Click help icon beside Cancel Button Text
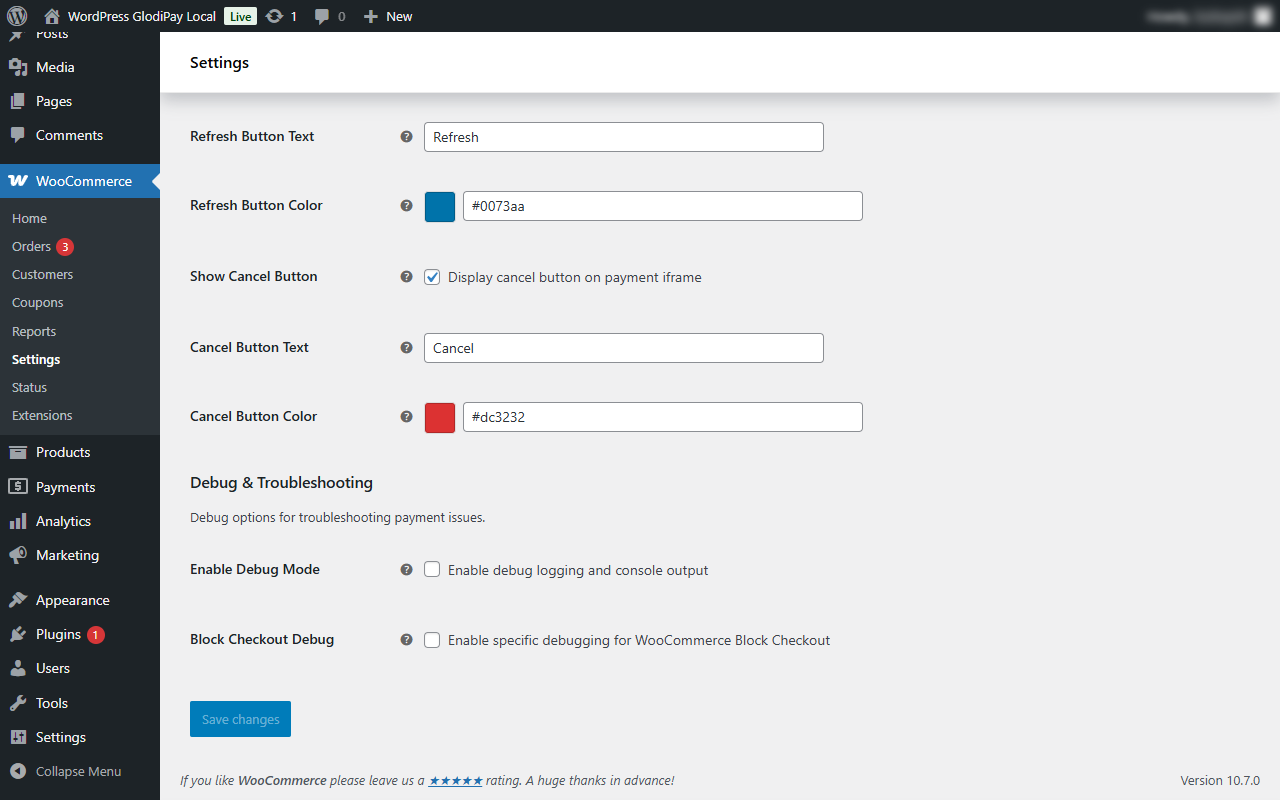 click(406, 348)
